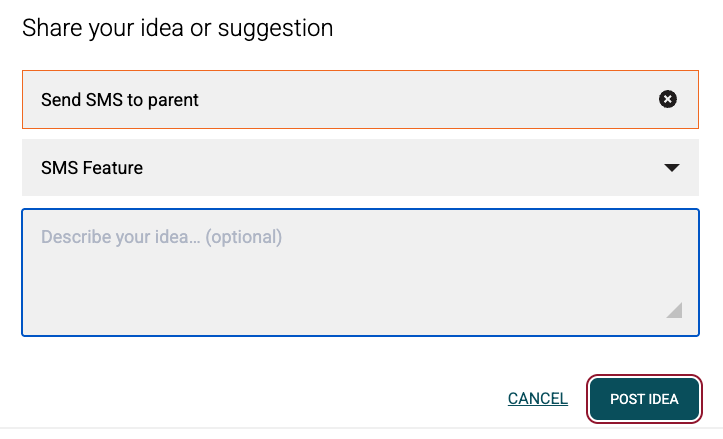Image resolution: width=723 pixels, height=439 pixels.
Task: Remove the title text with the X button
Action: pos(668,99)
